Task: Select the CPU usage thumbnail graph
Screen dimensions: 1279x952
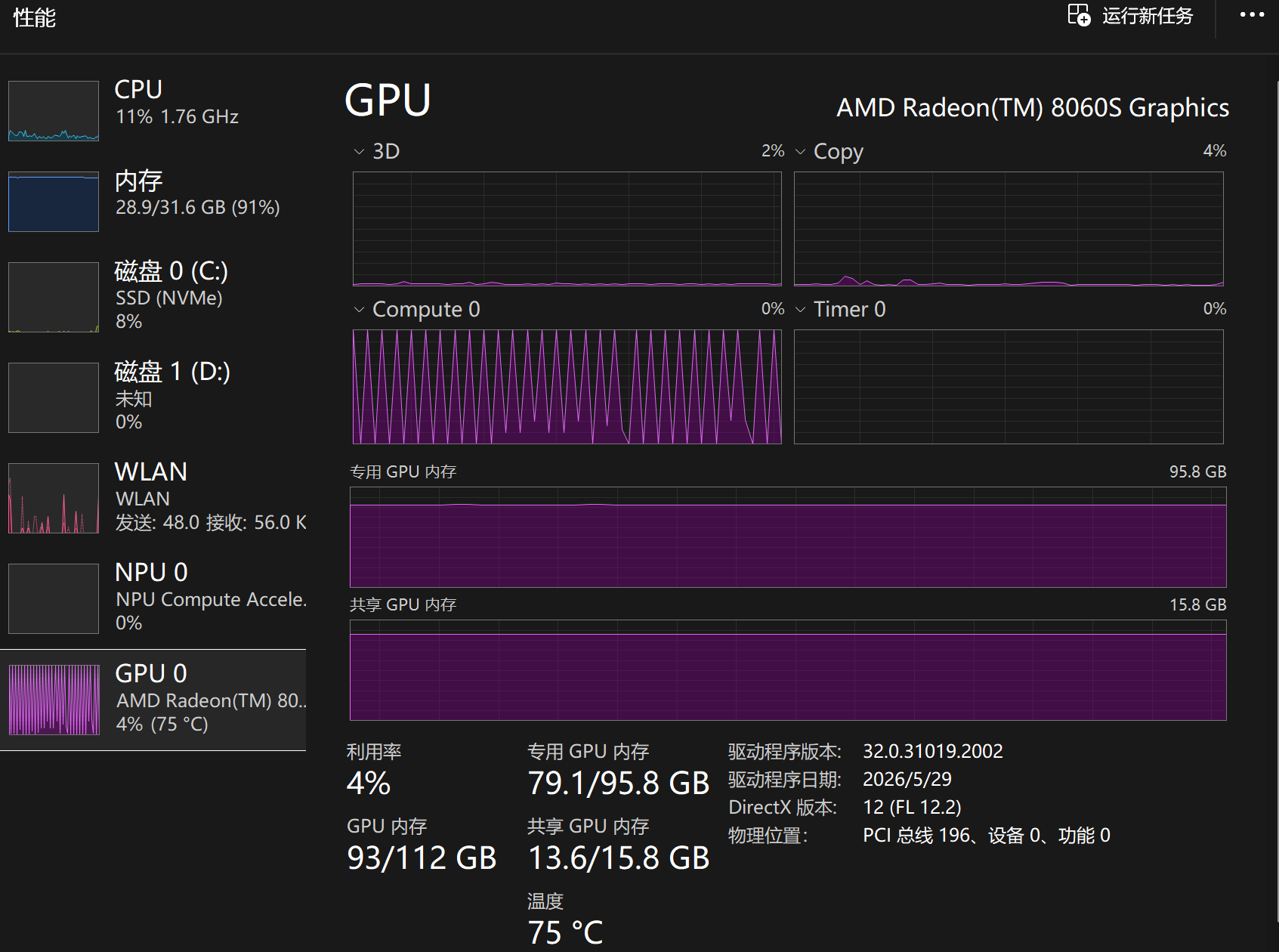Action: (x=54, y=111)
